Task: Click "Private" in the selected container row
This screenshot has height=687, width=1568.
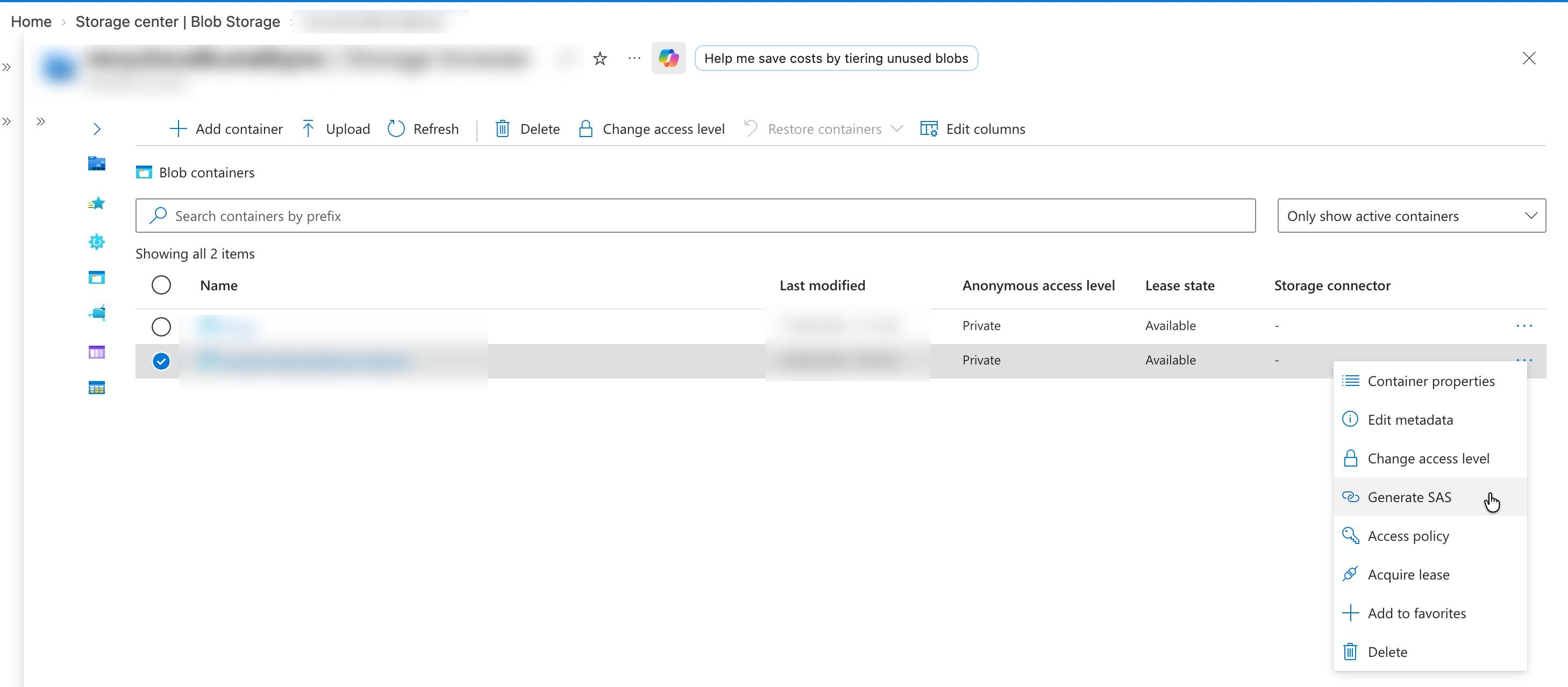Action: pos(981,360)
